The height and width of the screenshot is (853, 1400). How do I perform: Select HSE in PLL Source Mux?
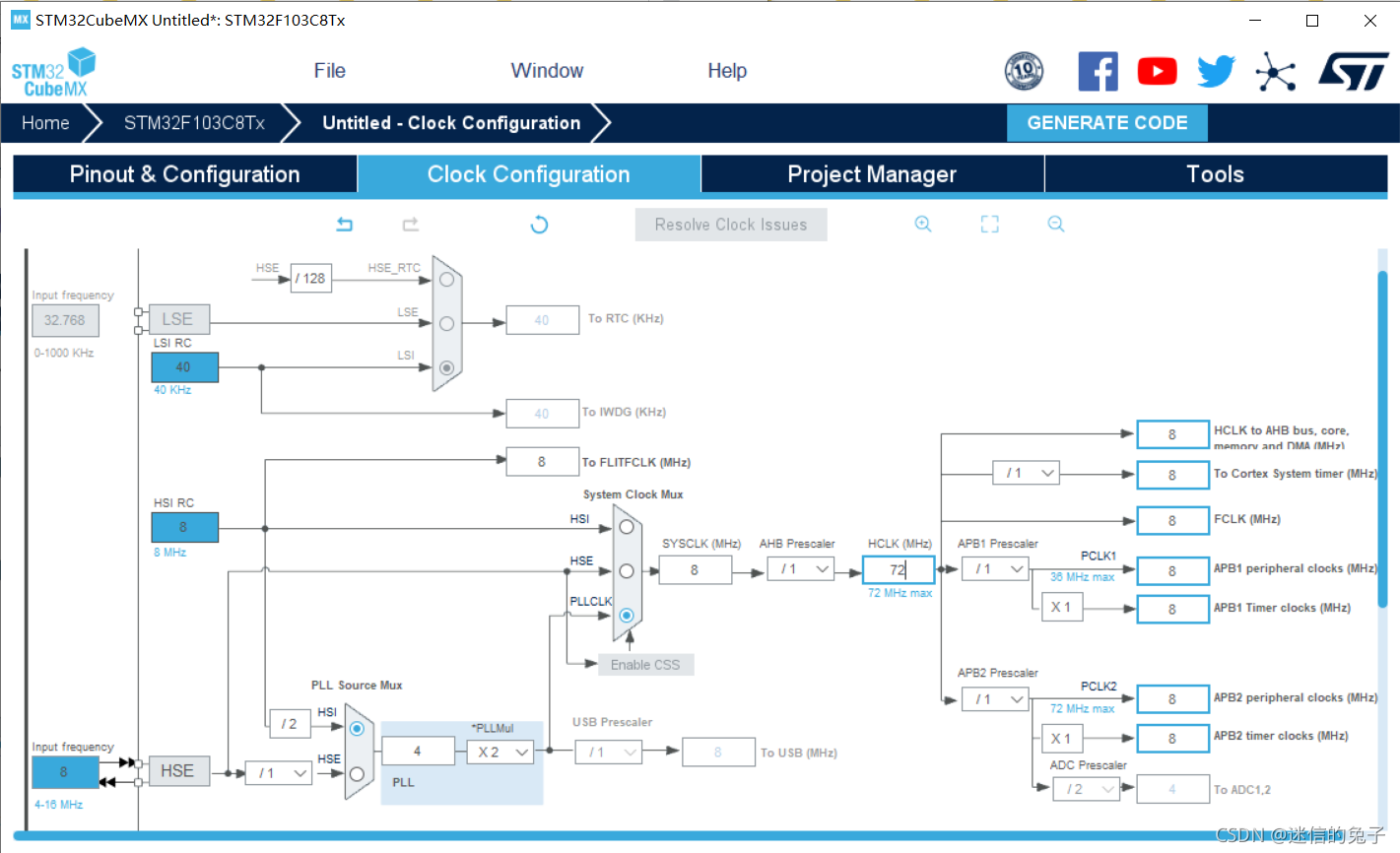[x=357, y=774]
